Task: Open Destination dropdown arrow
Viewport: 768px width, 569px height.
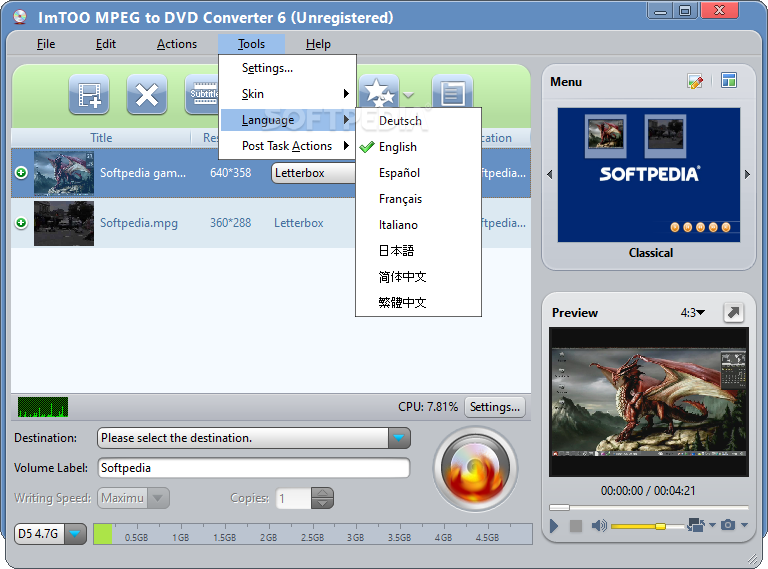Action: [399, 438]
